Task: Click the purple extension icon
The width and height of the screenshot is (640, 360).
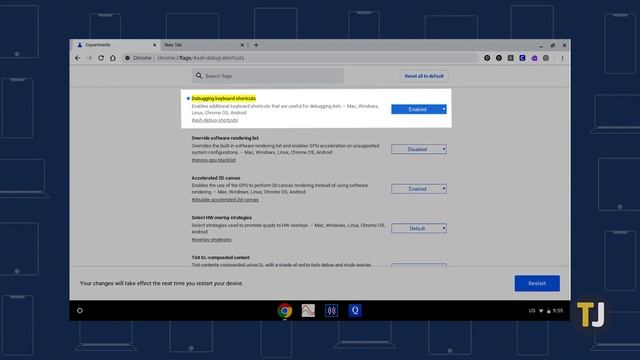Action: (534, 58)
